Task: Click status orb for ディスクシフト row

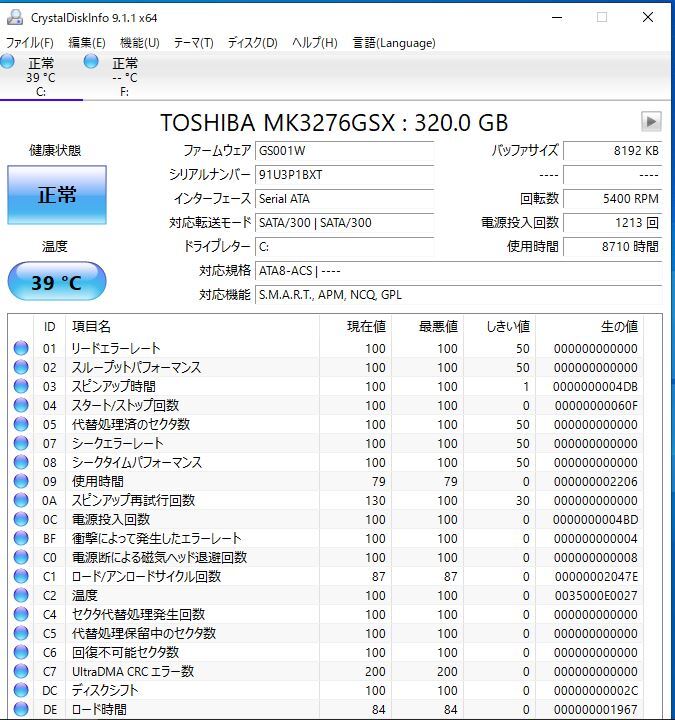Action: (x=21, y=690)
